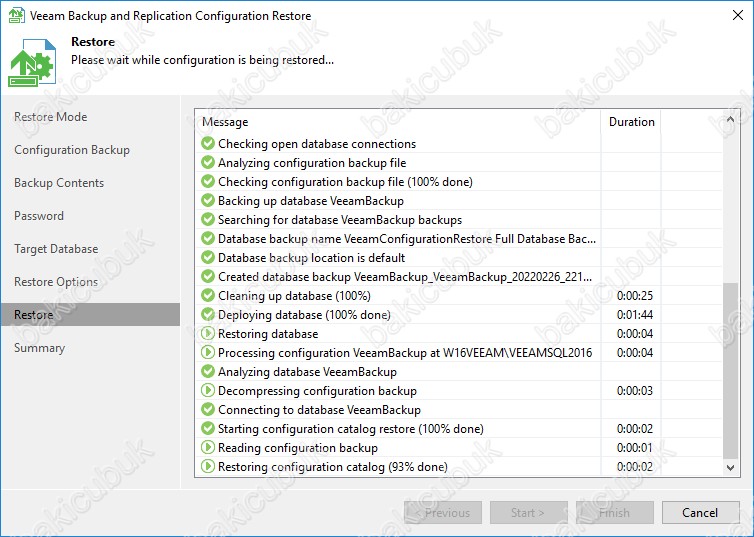
Task: Select the 'Restoring database' log row text
Action: (268, 334)
